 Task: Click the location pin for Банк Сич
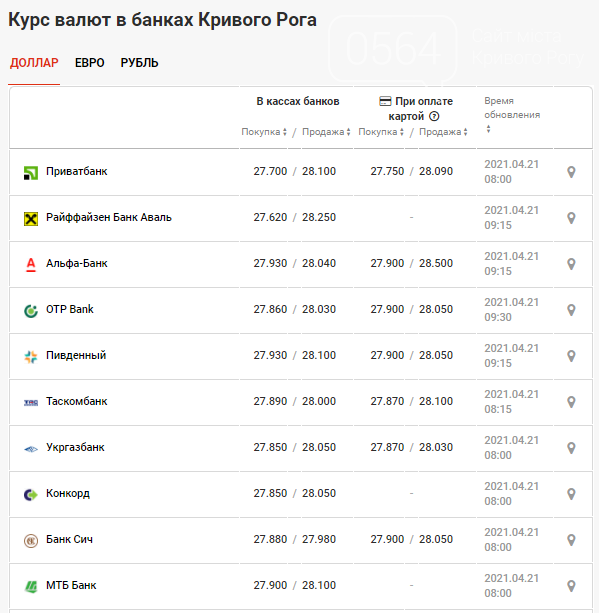pyautogui.click(x=571, y=540)
